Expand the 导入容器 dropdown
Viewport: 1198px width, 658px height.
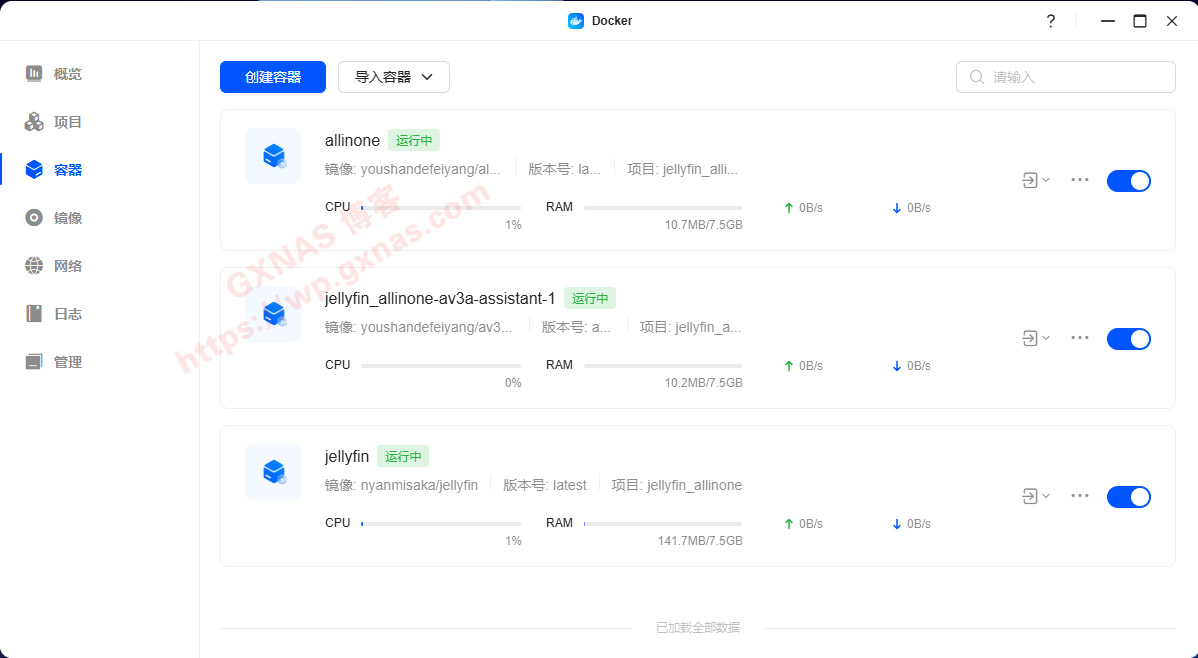pos(393,77)
